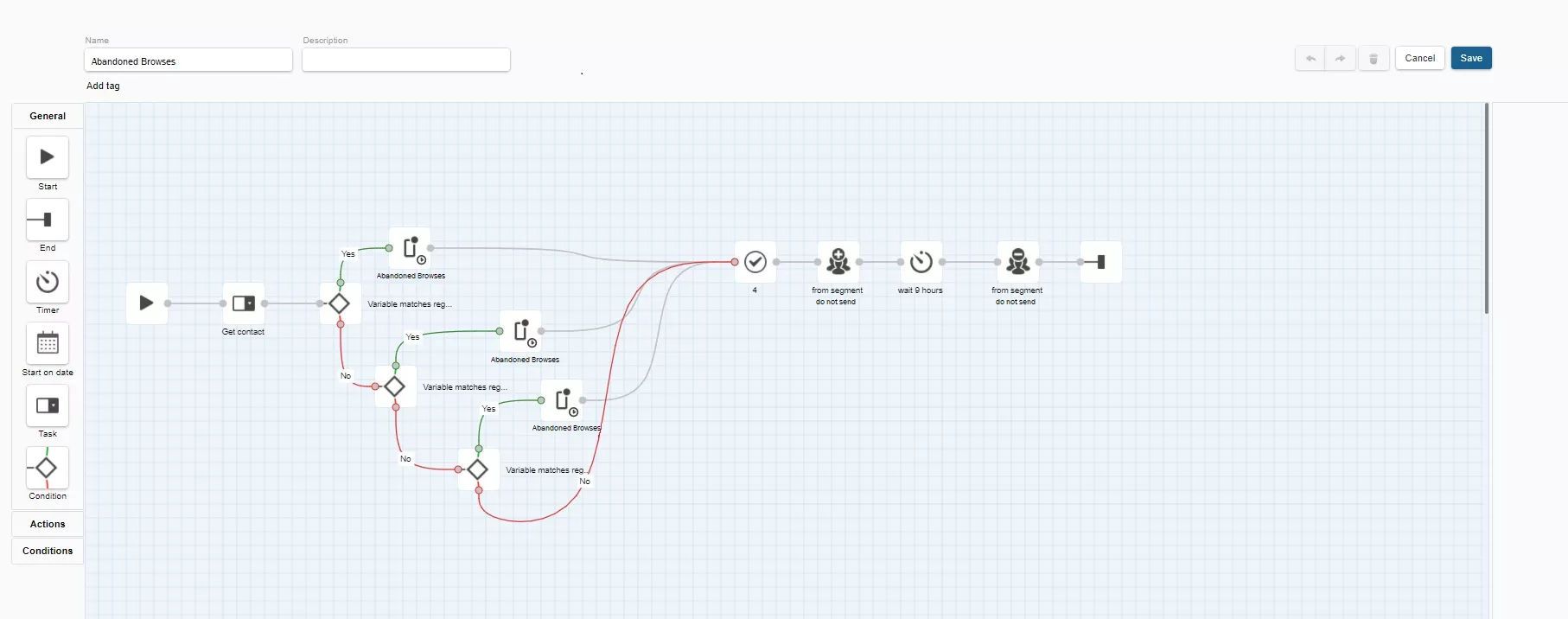Click the checkmark node labeled 4
This screenshot has height=619, width=1568.
(x=755, y=262)
